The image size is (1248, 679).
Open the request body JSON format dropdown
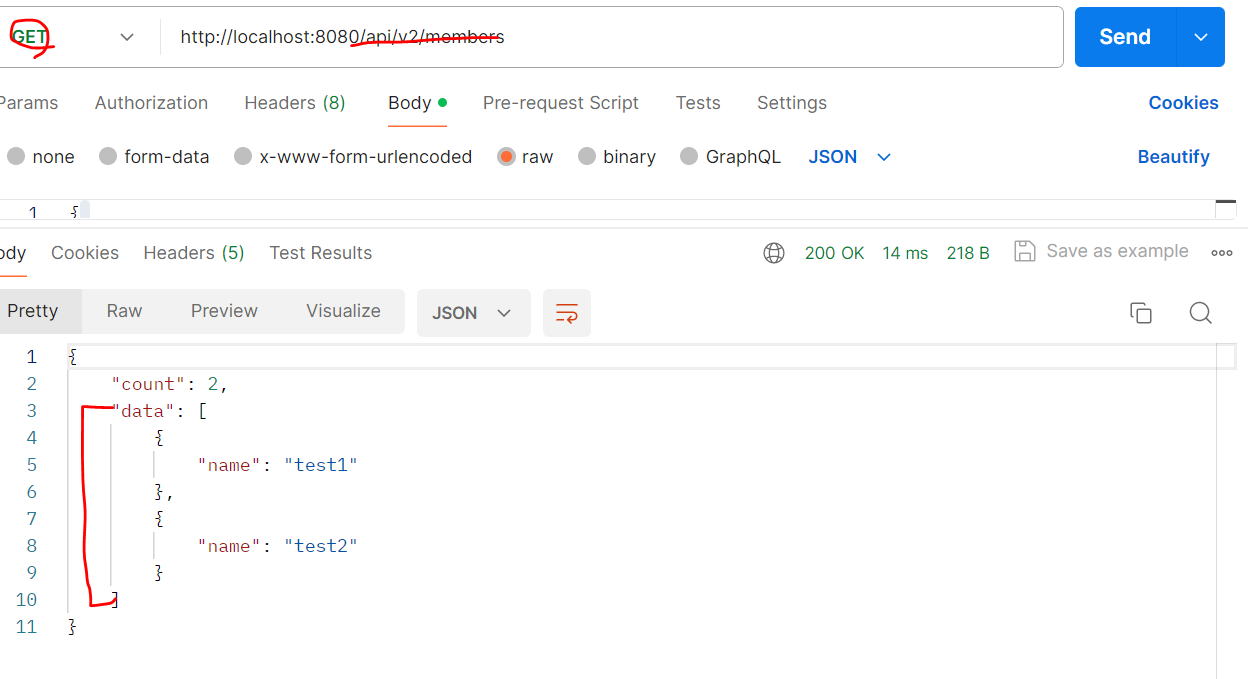coord(849,157)
